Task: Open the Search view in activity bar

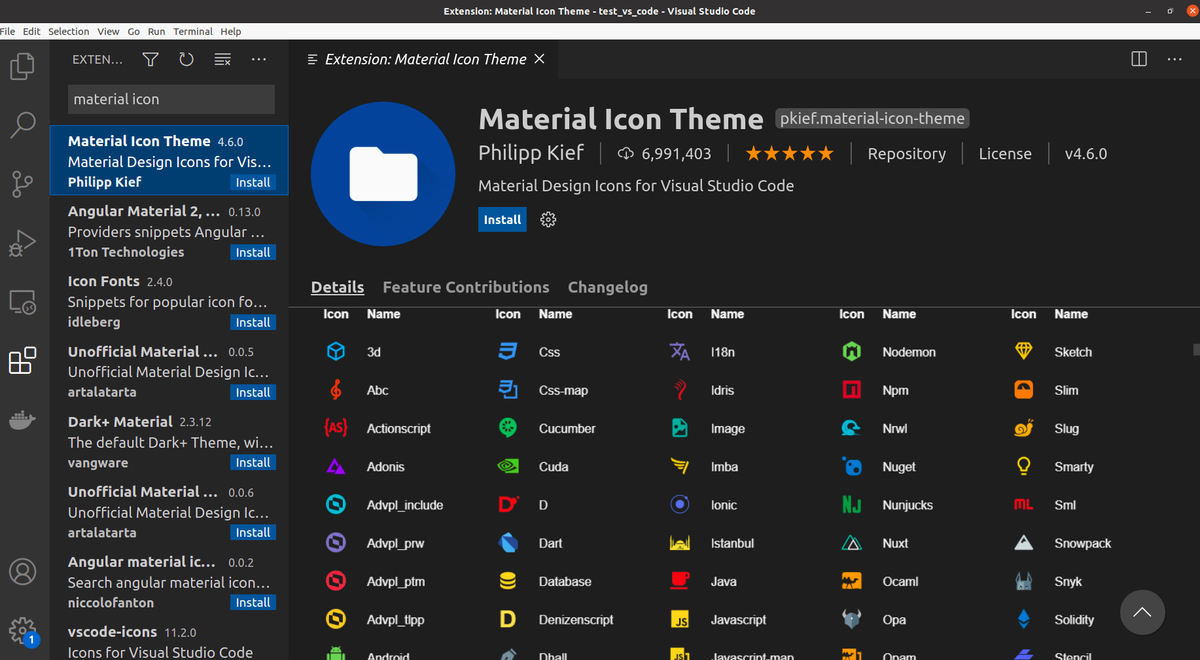Action: point(22,126)
